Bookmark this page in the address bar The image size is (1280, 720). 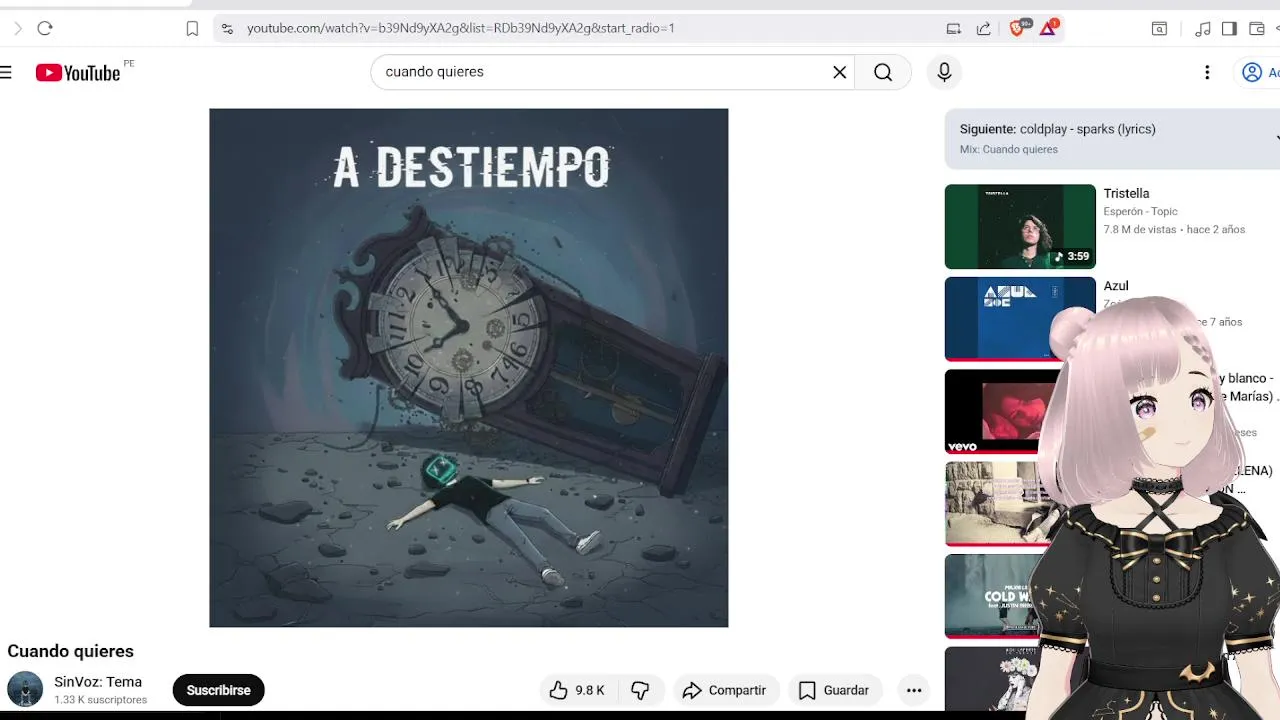coord(192,29)
